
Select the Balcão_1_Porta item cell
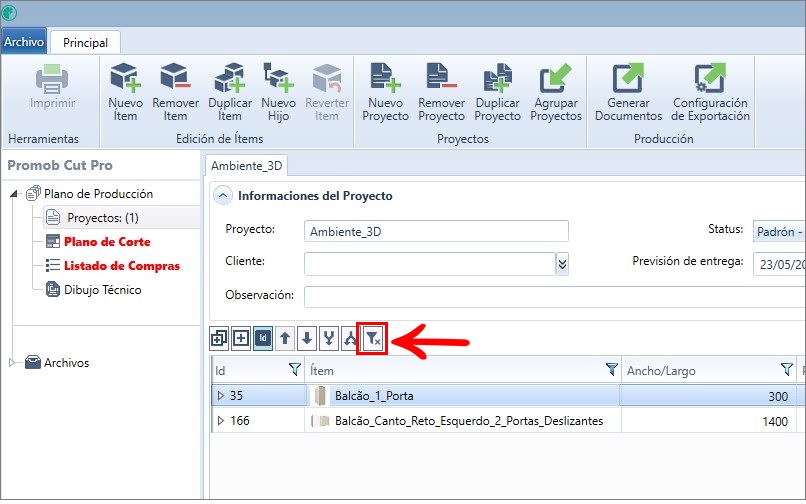[463, 395]
